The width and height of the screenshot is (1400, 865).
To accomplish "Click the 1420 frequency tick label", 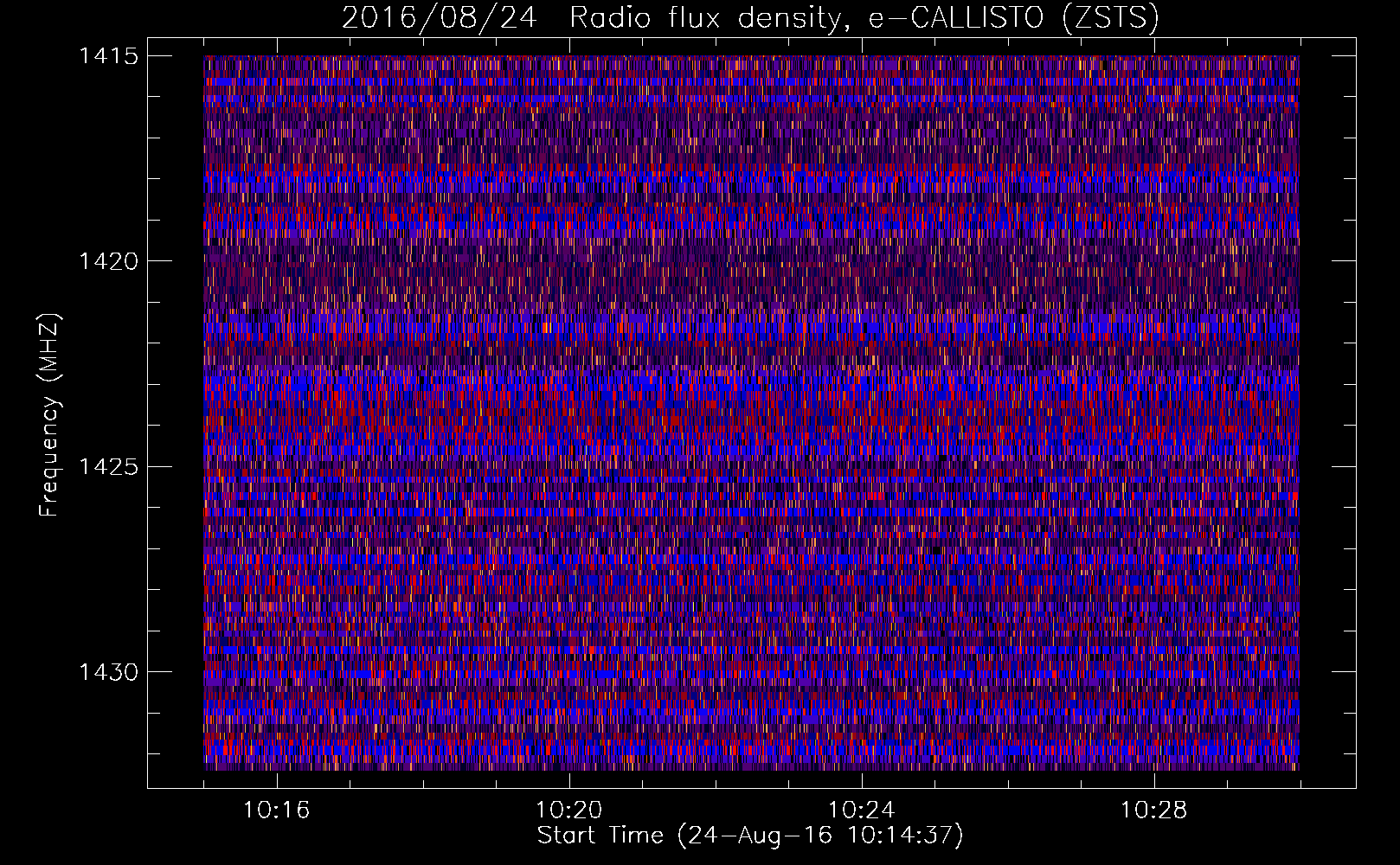I will (108, 261).
